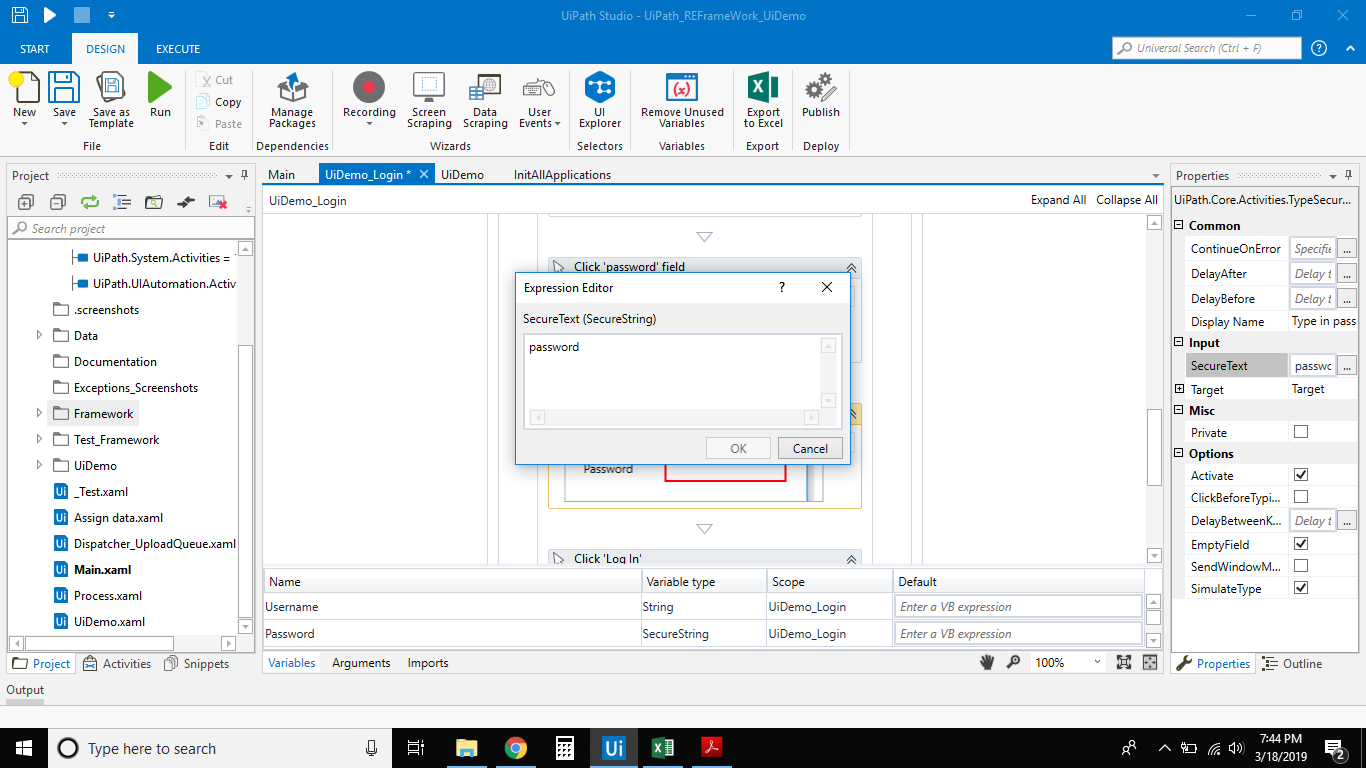Click Remove Unused Variables
The height and width of the screenshot is (768, 1366).
682,100
